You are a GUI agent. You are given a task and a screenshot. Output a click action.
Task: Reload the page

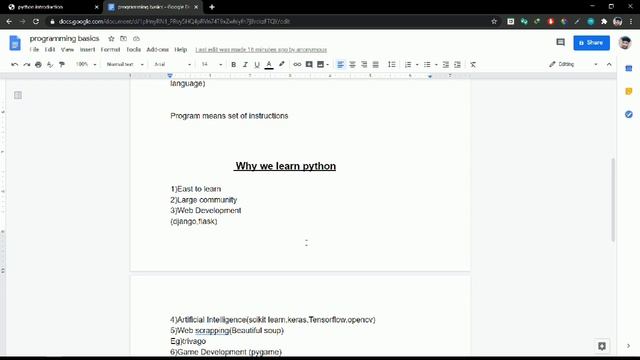click(36, 21)
